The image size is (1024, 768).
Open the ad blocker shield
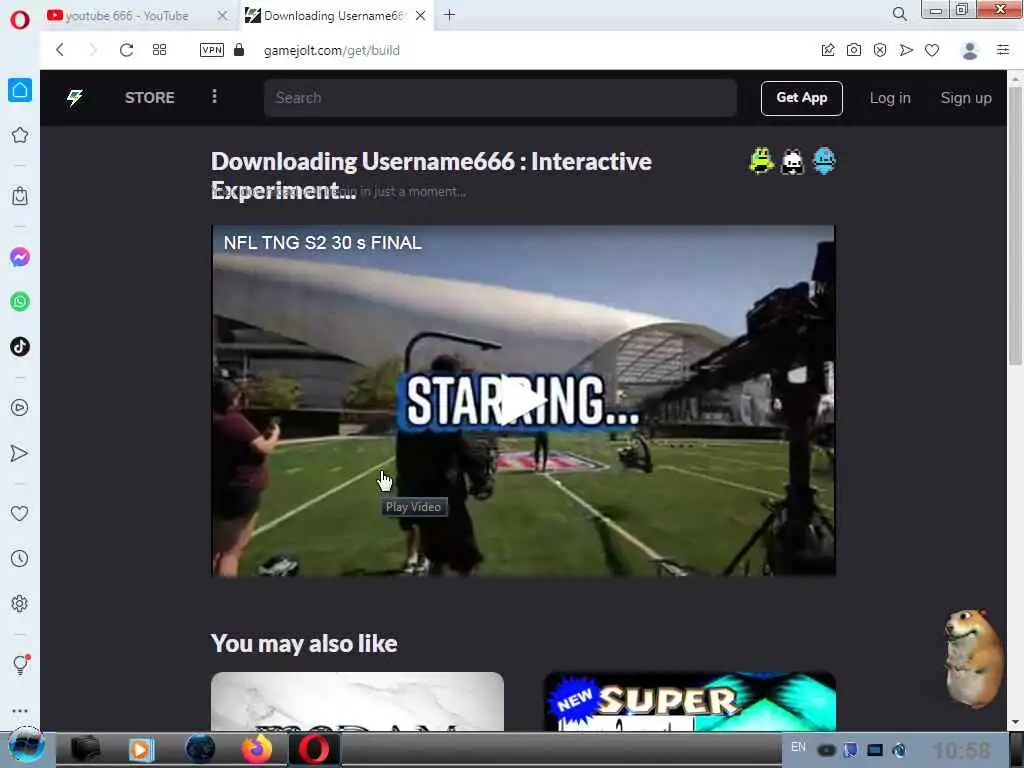pos(880,50)
